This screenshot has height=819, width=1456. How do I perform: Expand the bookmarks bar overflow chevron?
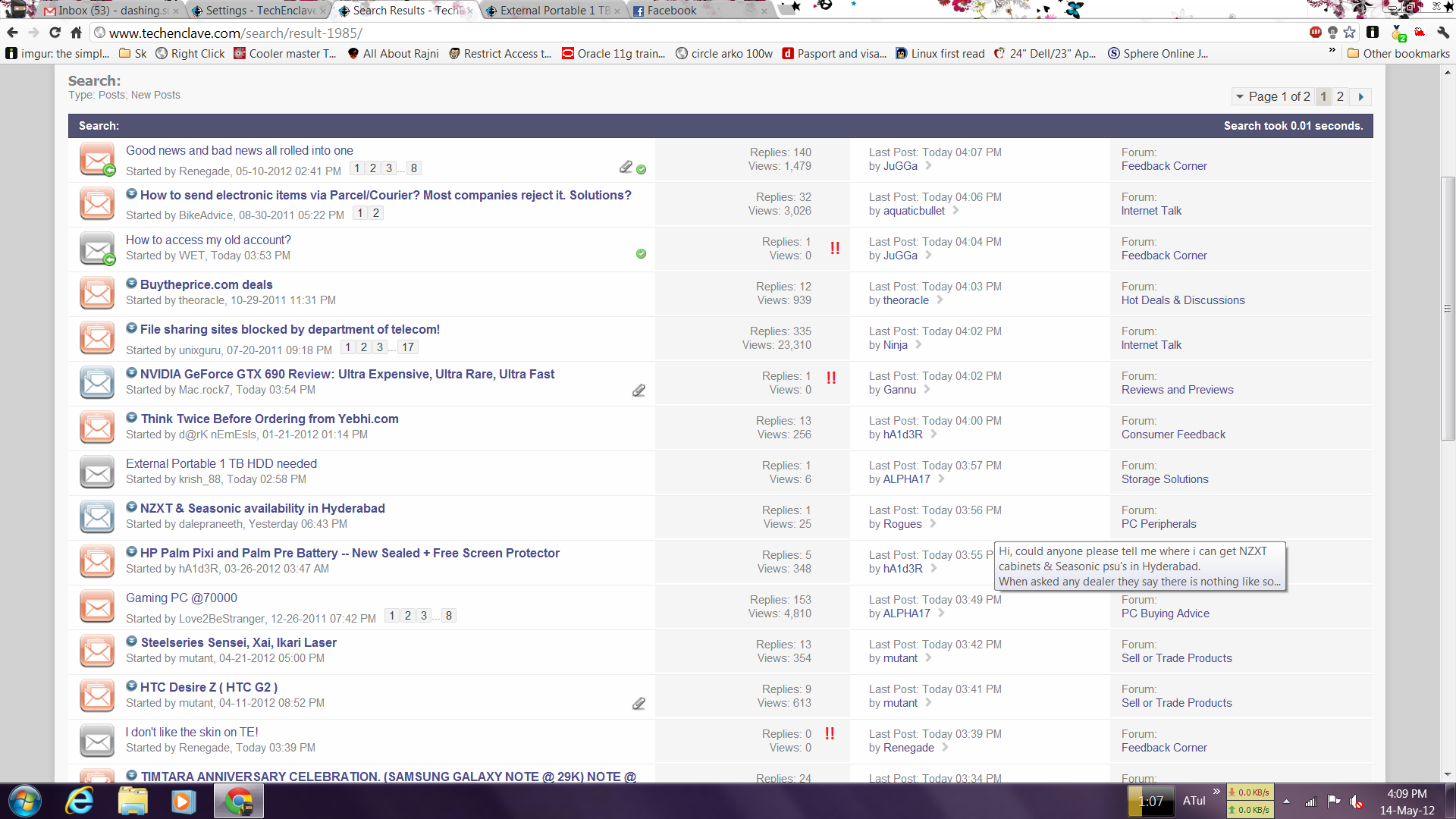coord(1332,51)
